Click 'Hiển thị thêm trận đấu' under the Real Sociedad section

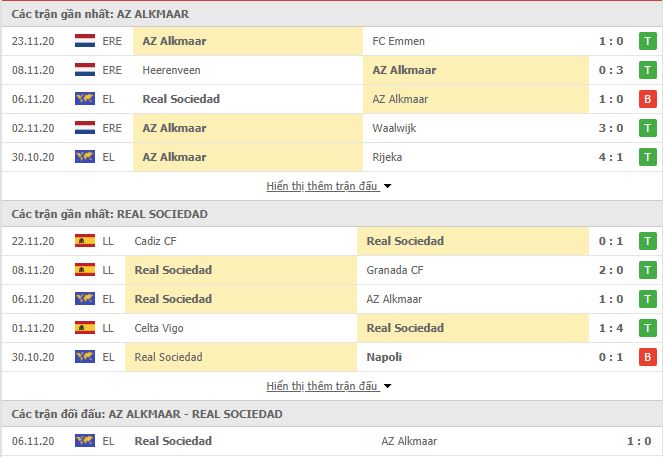click(x=321, y=386)
